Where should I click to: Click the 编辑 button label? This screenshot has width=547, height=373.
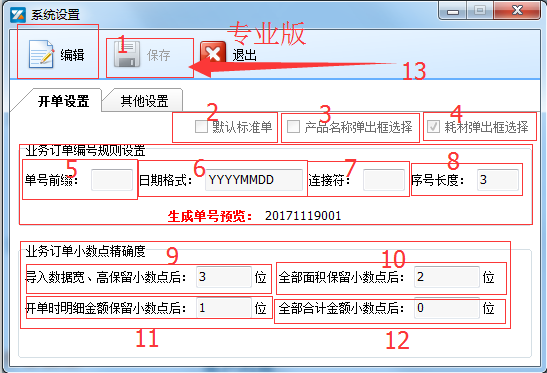tap(72, 55)
